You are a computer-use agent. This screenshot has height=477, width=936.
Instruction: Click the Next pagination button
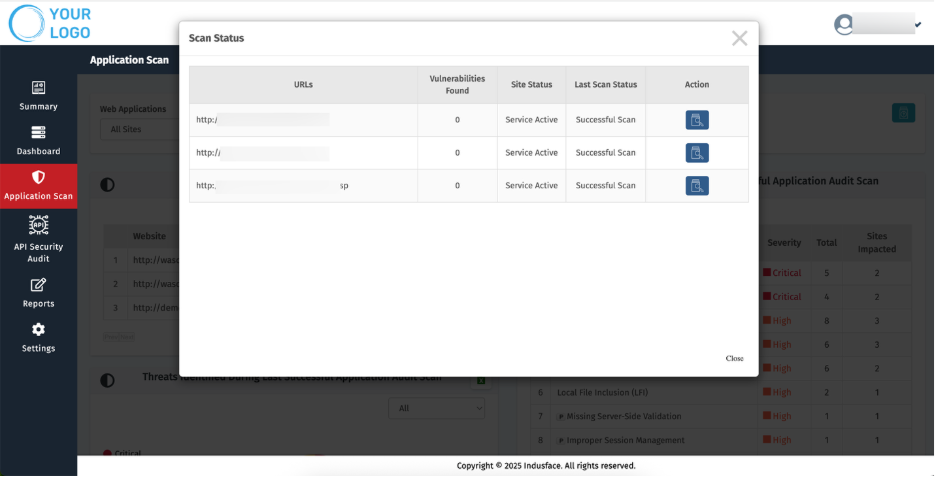[127, 337]
